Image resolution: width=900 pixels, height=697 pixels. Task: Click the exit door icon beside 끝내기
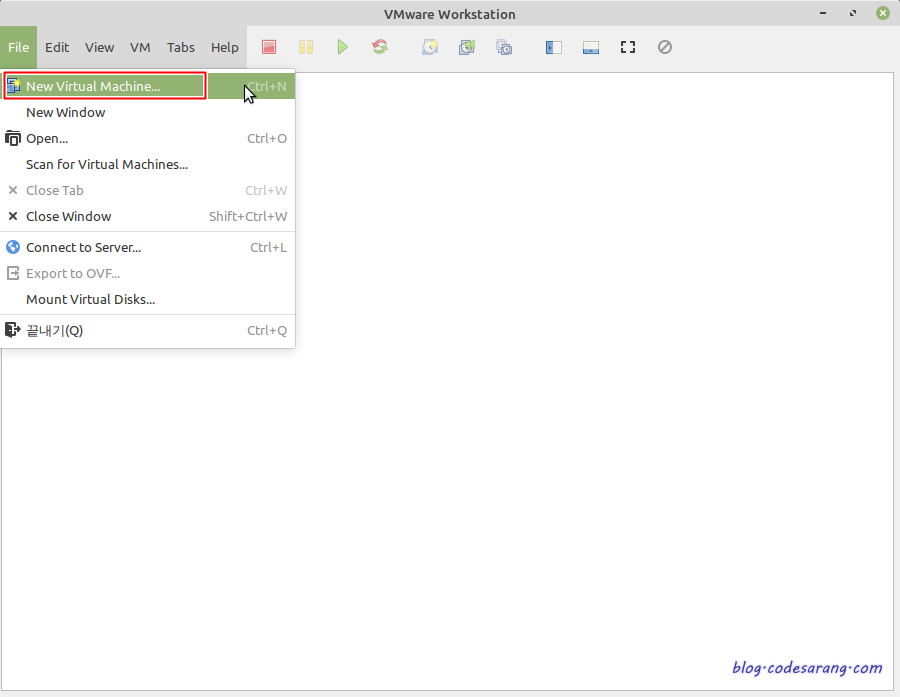pyautogui.click(x=13, y=330)
